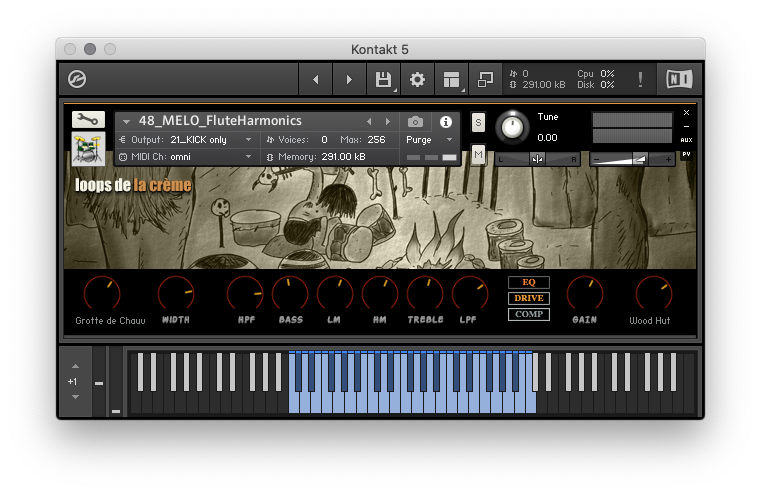Click the HPF knob
Screen dimensions: 761x494
click(x=245, y=294)
